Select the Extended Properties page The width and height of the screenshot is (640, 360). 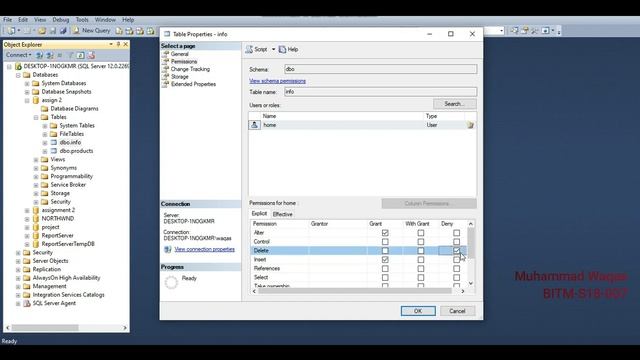click(193, 84)
